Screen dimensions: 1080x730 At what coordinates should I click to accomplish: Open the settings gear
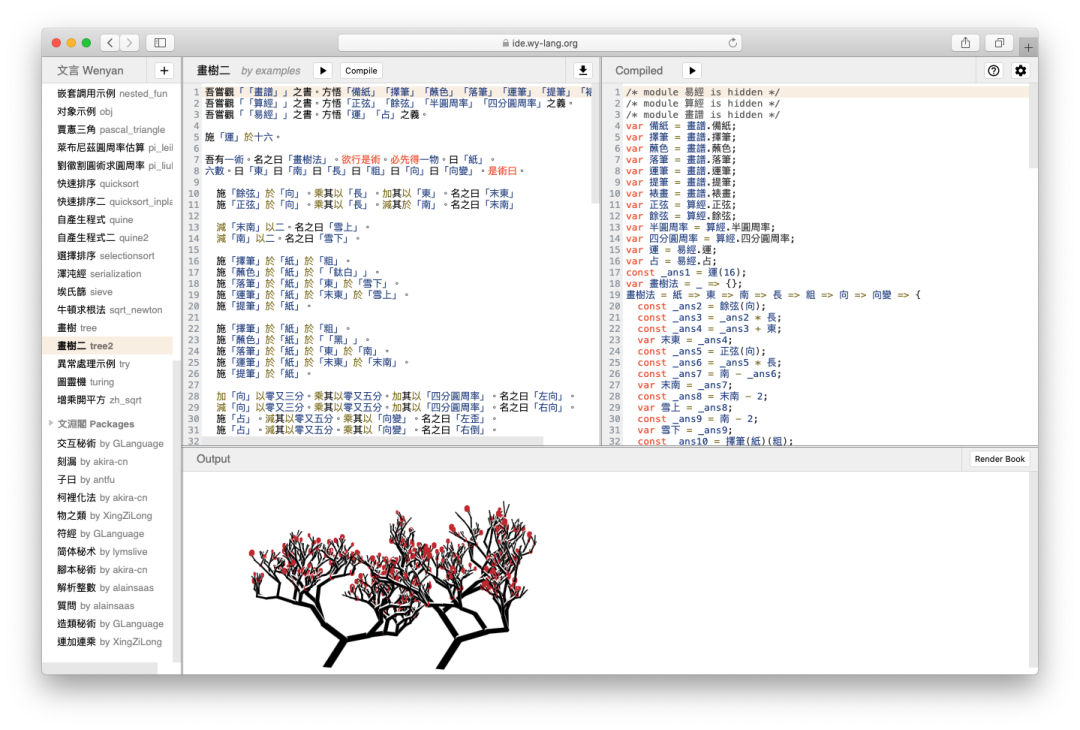tap(1020, 70)
